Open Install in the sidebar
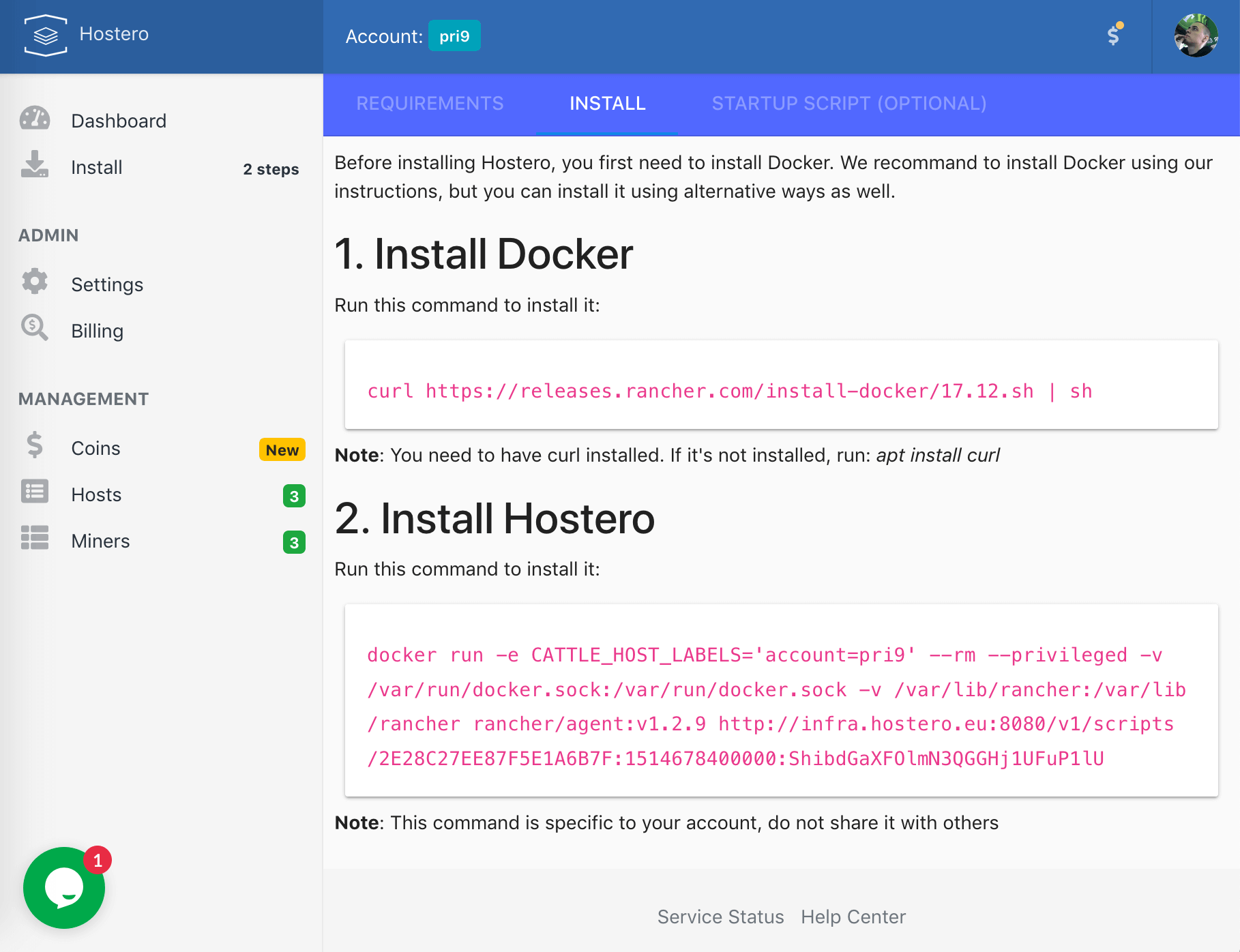The image size is (1240, 952). (x=97, y=167)
